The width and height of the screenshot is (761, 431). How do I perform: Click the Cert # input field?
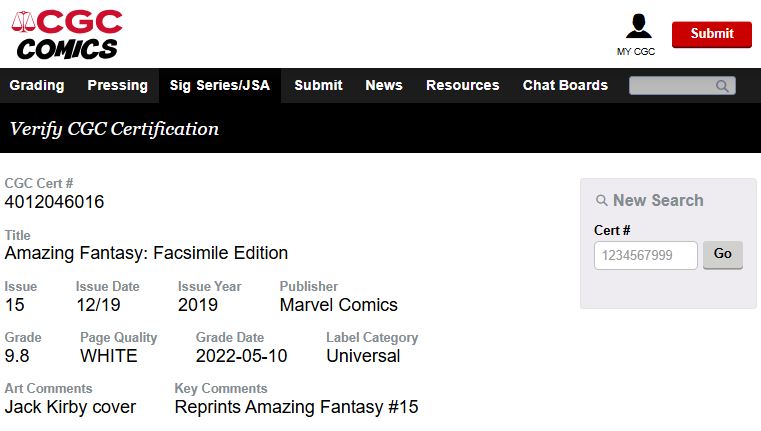pyautogui.click(x=646, y=255)
